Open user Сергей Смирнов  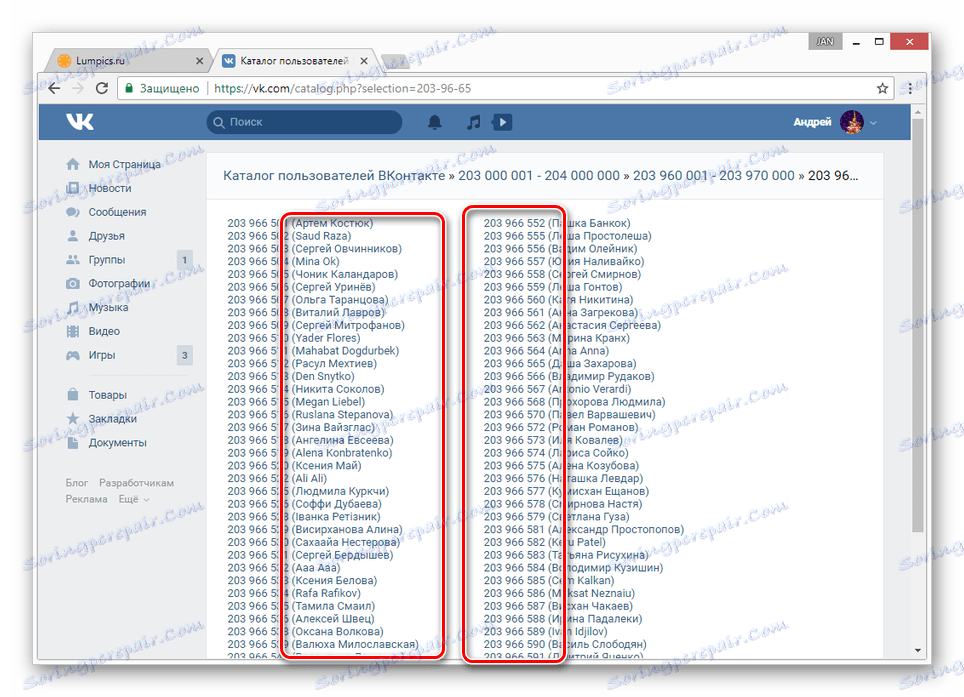coord(562,274)
